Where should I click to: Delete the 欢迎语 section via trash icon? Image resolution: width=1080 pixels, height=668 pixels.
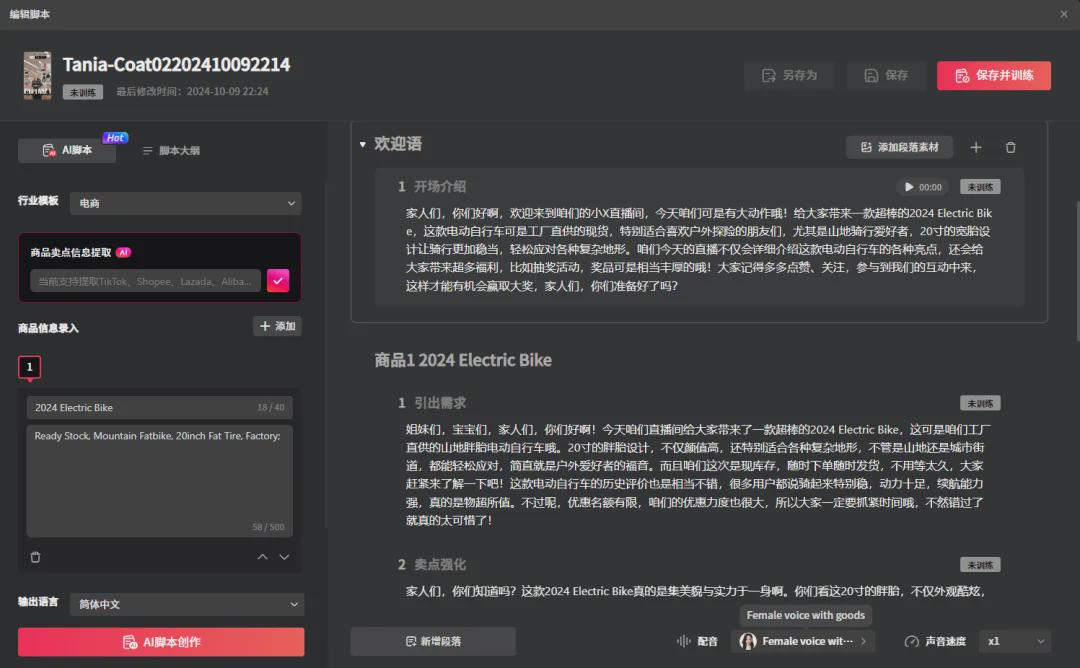click(1010, 147)
